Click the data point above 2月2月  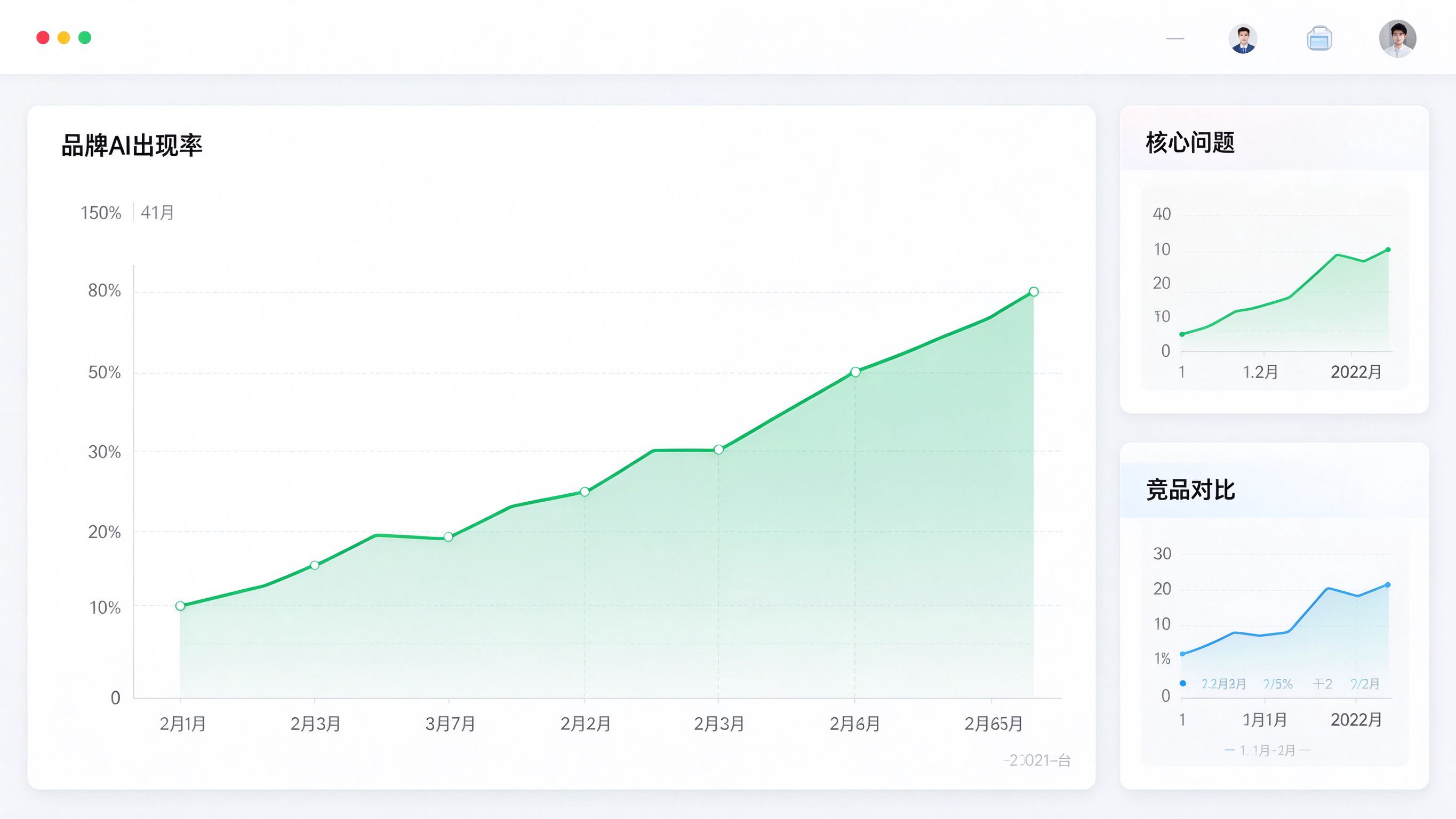(x=585, y=492)
